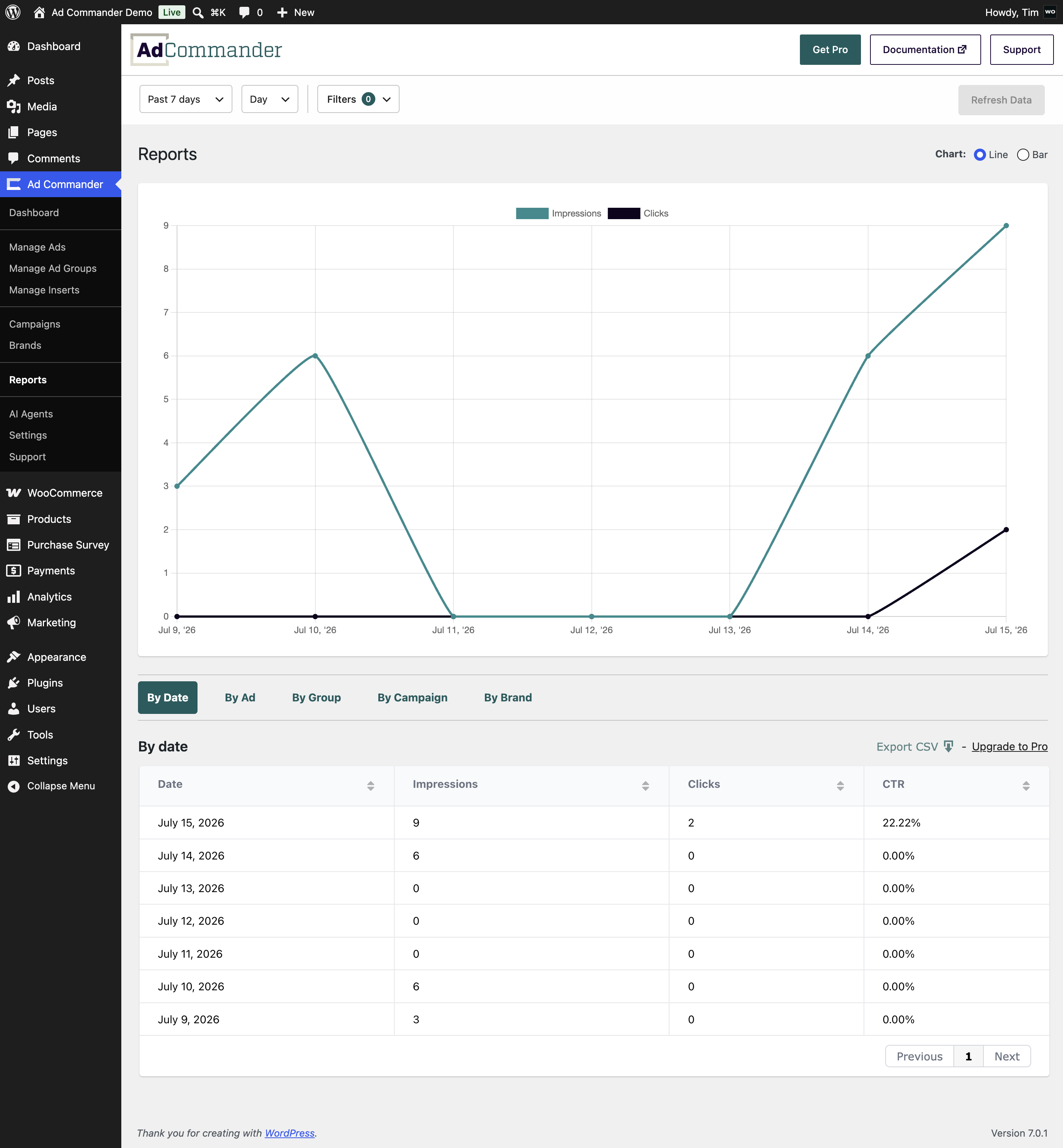Click the Ad Commander sidebar icon
1063x1148 pixels.
pyautogui.click(x=14, y=184)
